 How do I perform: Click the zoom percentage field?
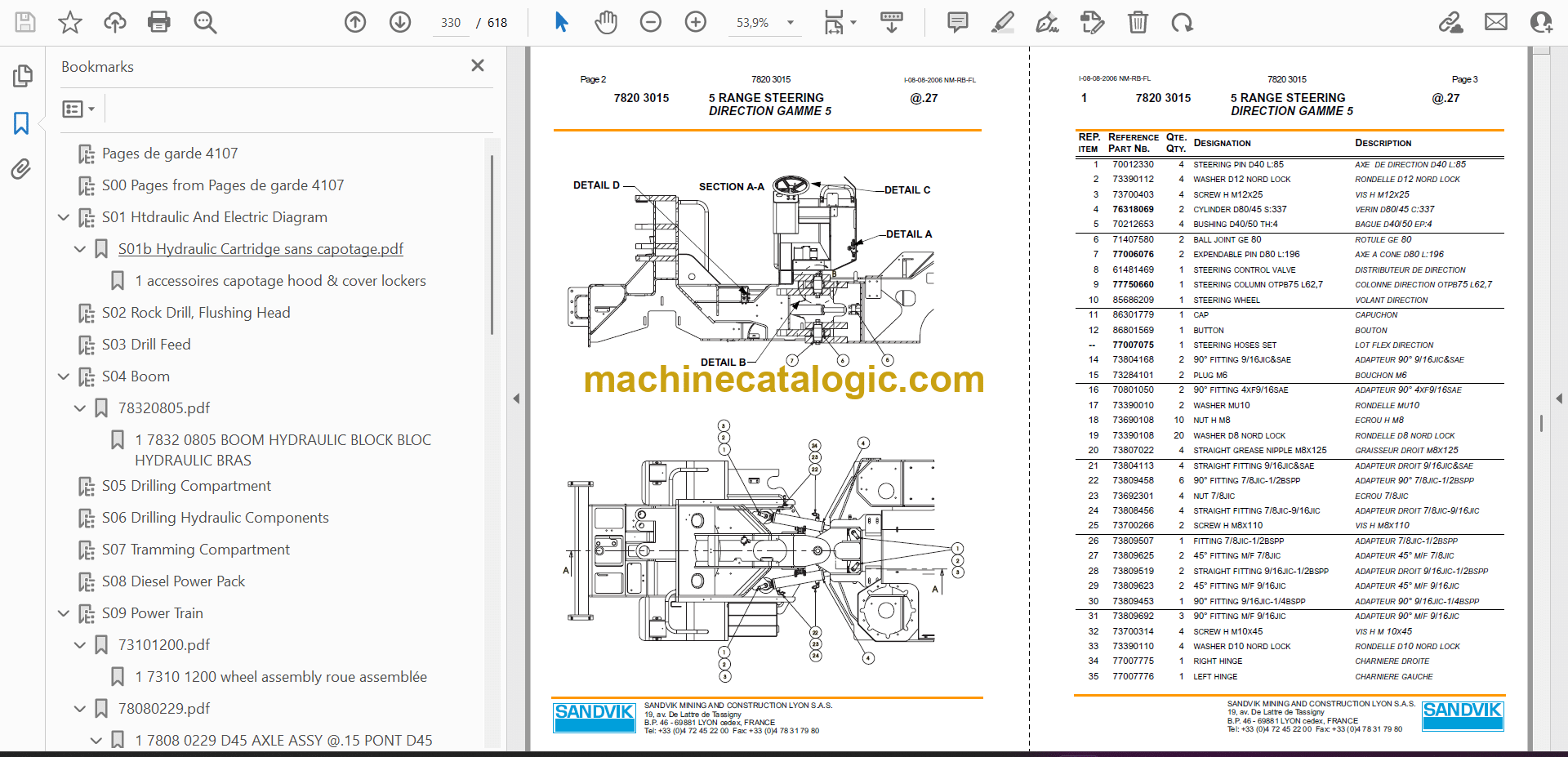coord(752,23)
